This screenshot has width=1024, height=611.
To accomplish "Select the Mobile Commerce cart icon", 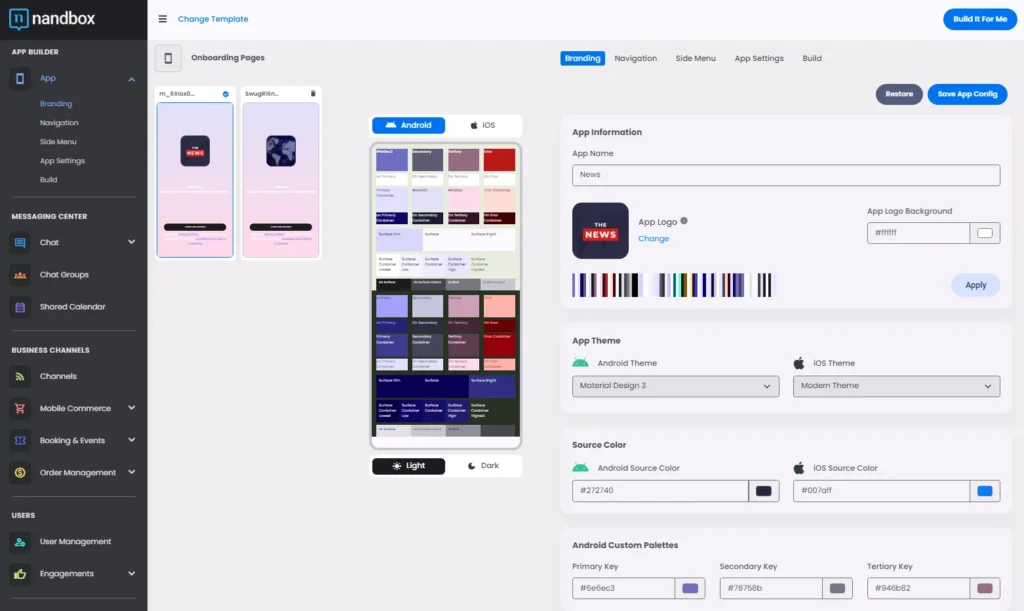I will (x=20, y=408).
